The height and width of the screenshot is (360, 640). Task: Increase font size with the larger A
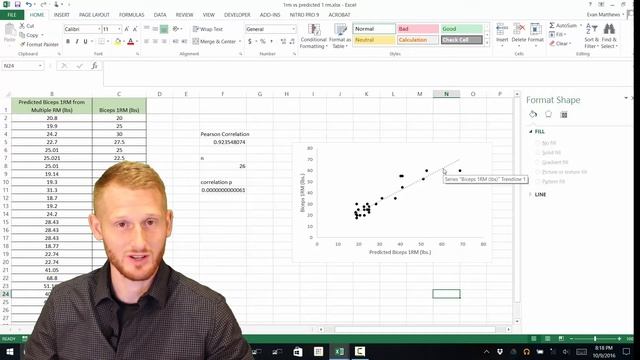pyautogui.click(x=127, y=29)
